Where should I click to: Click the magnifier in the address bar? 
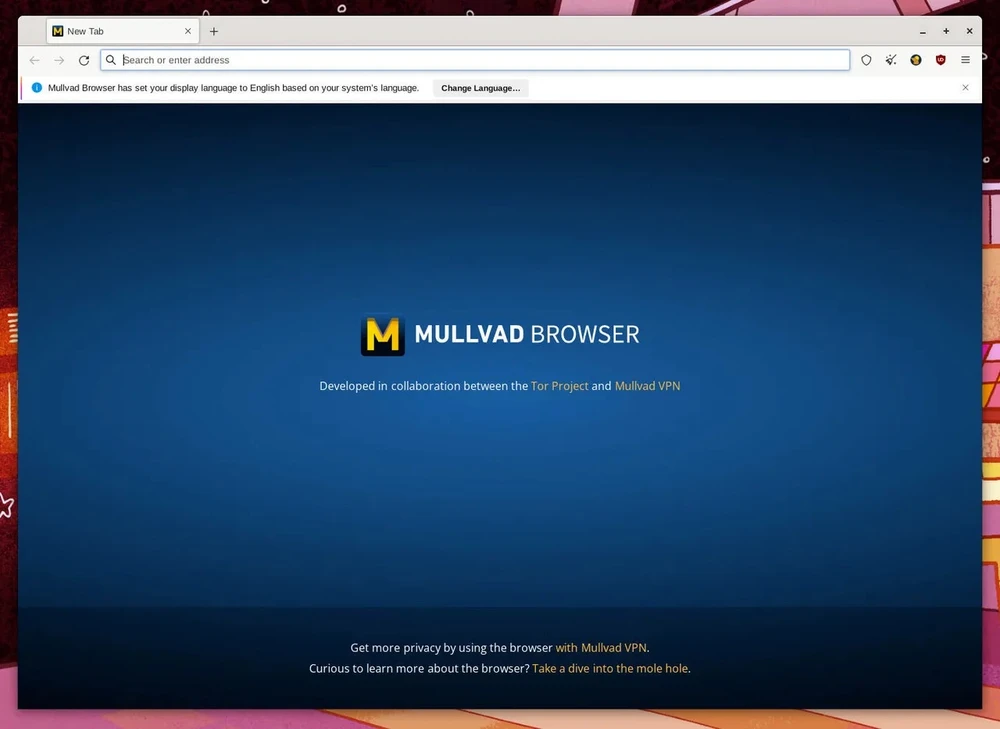point(110,60)
